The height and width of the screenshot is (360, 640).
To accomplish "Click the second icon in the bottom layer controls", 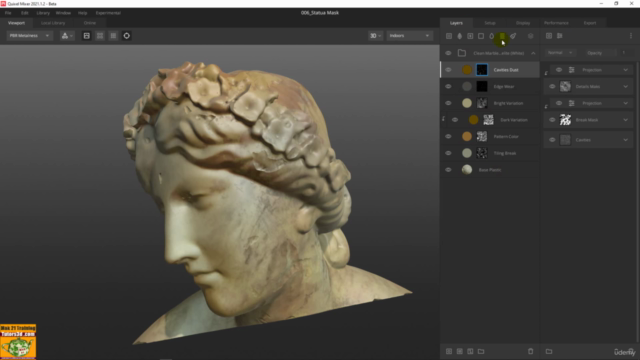I will [x=459, y=351].
